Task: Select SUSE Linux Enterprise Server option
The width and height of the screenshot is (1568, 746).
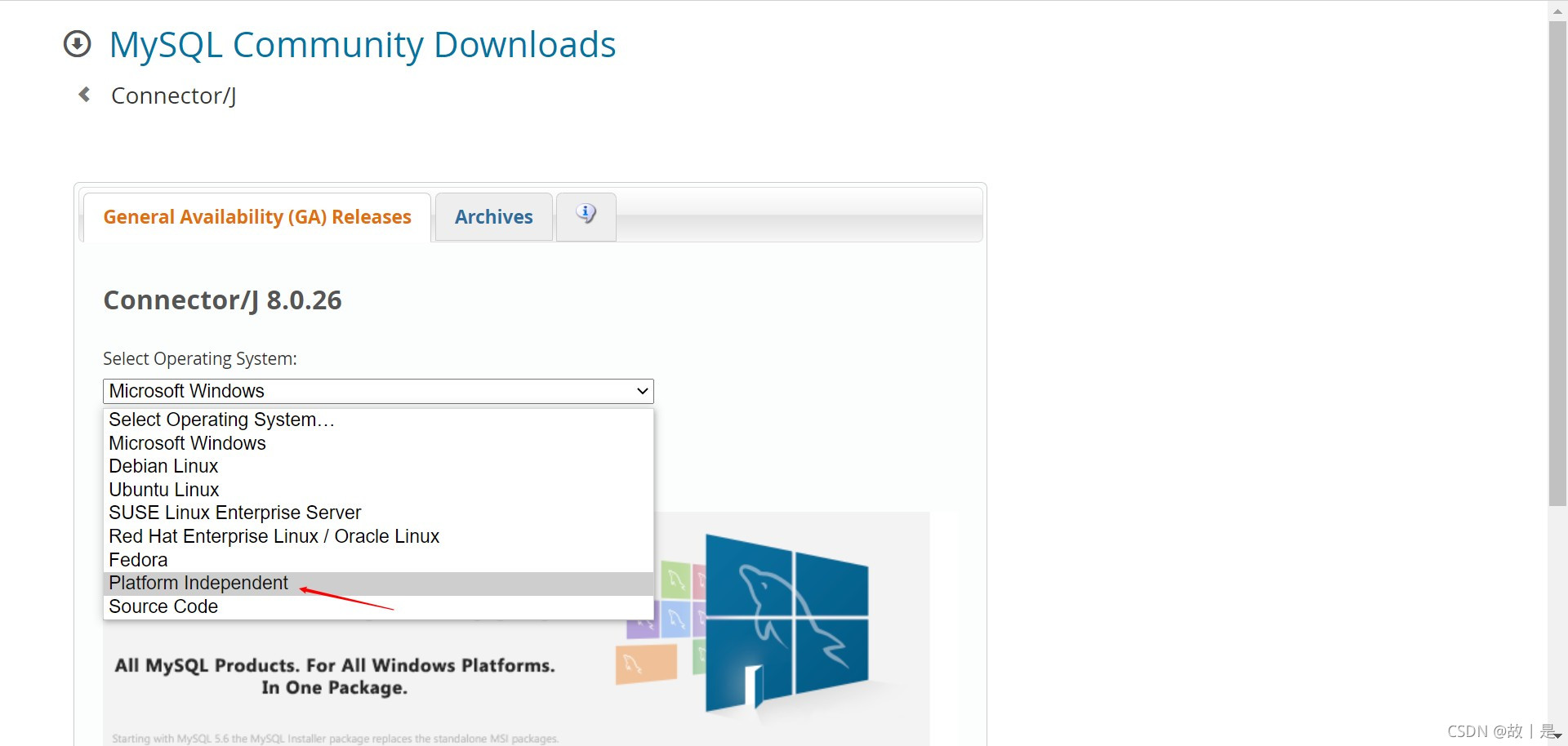Action: tap(378, 513)
